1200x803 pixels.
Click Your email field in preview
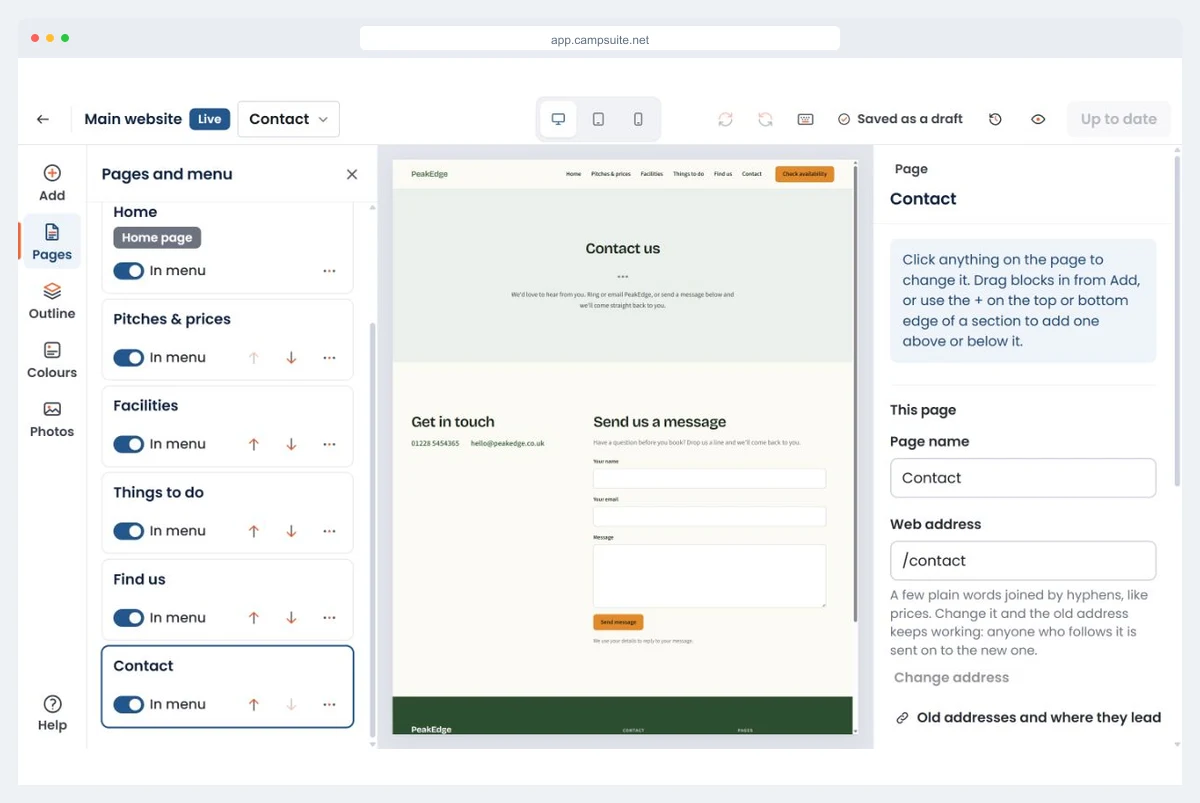709,516
